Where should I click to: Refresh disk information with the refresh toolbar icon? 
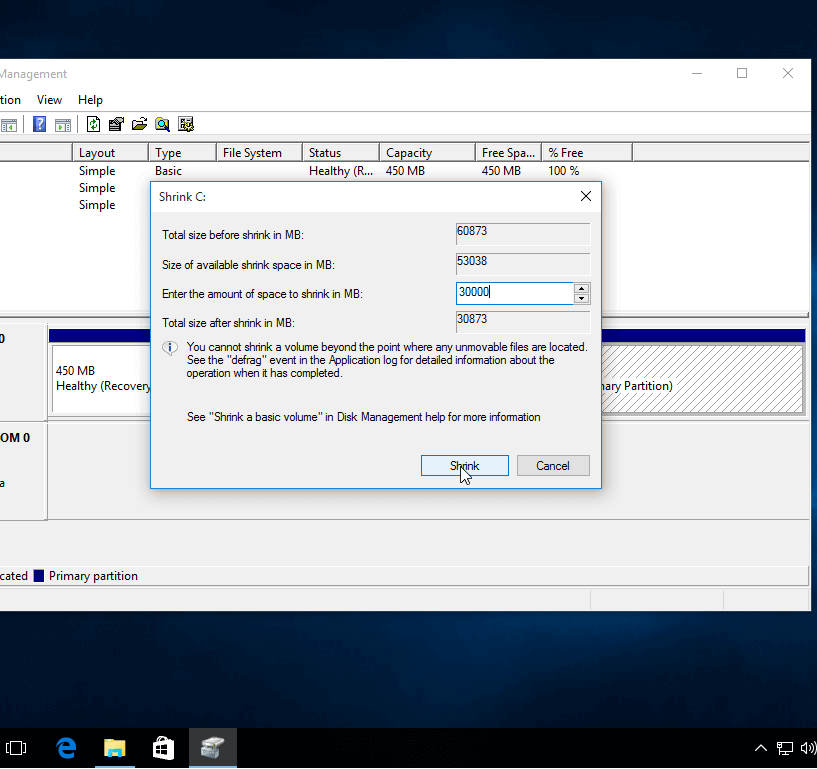point(94,123)
